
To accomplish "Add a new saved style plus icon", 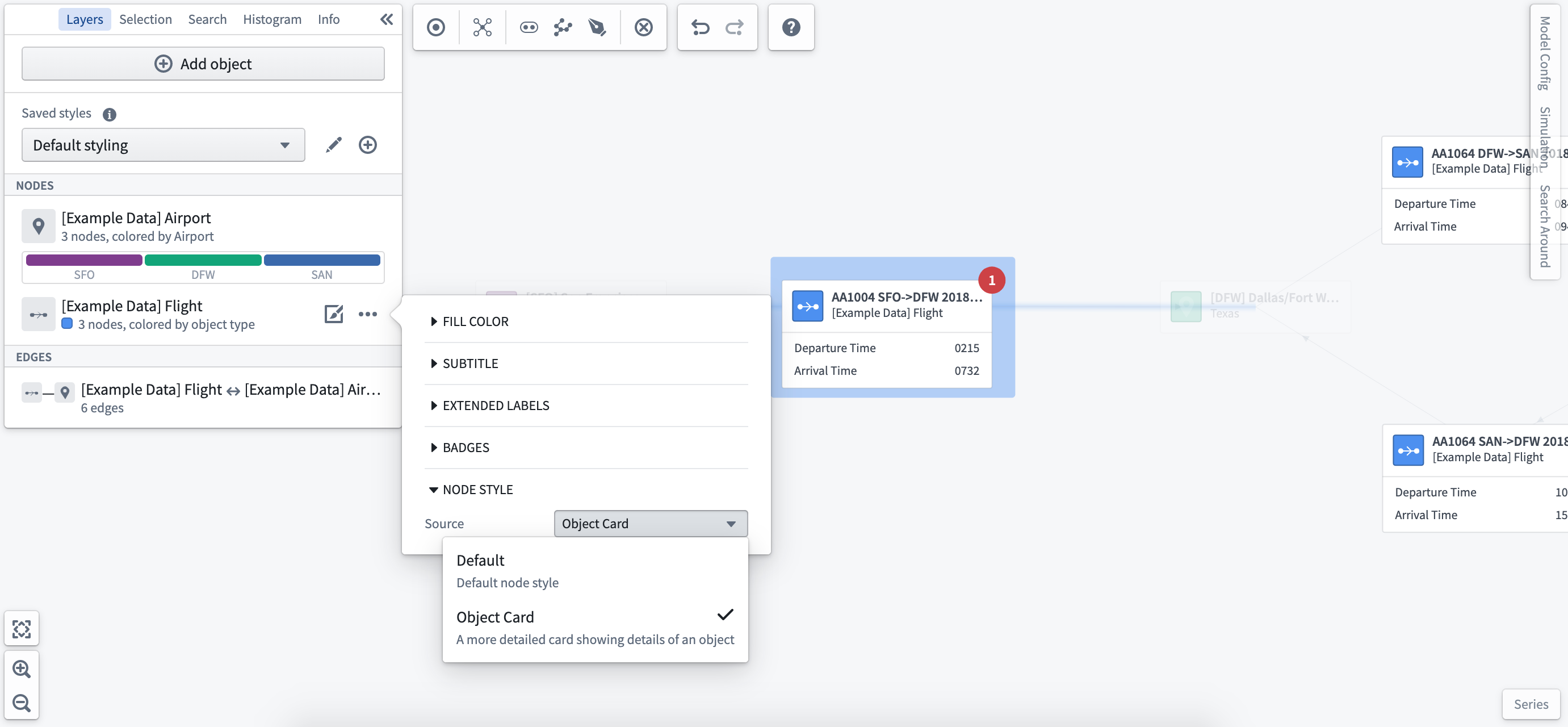I will (368, 145).
